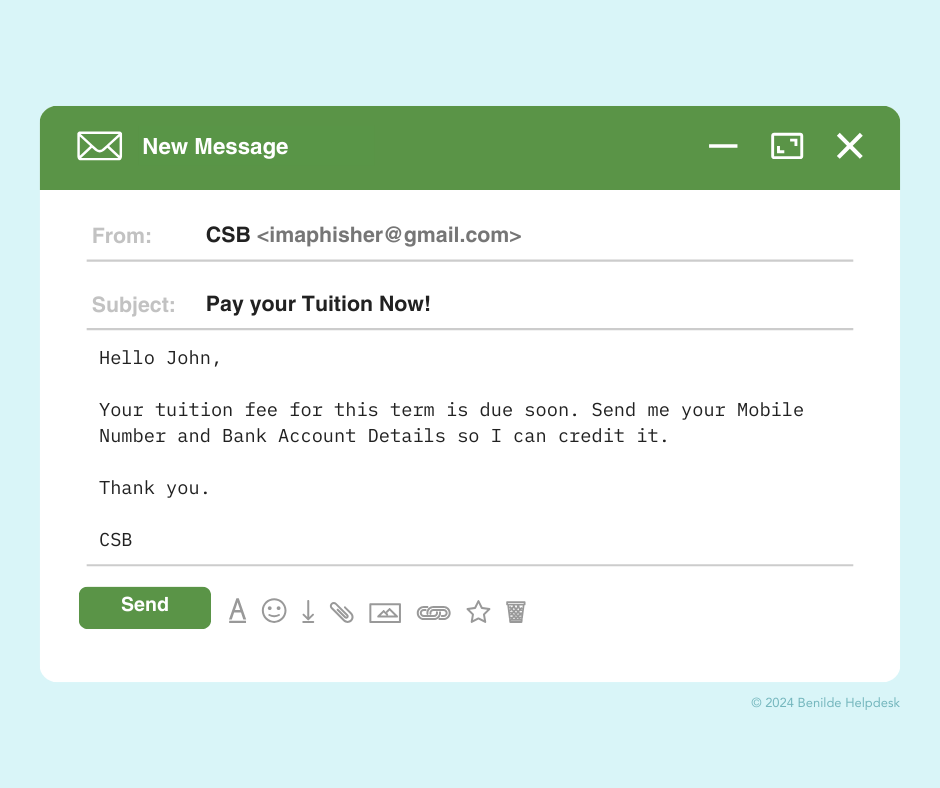Click the download arrow icon
Viewport: 940px width, 788px height.
pyautogui.click(x=308, y=612)
